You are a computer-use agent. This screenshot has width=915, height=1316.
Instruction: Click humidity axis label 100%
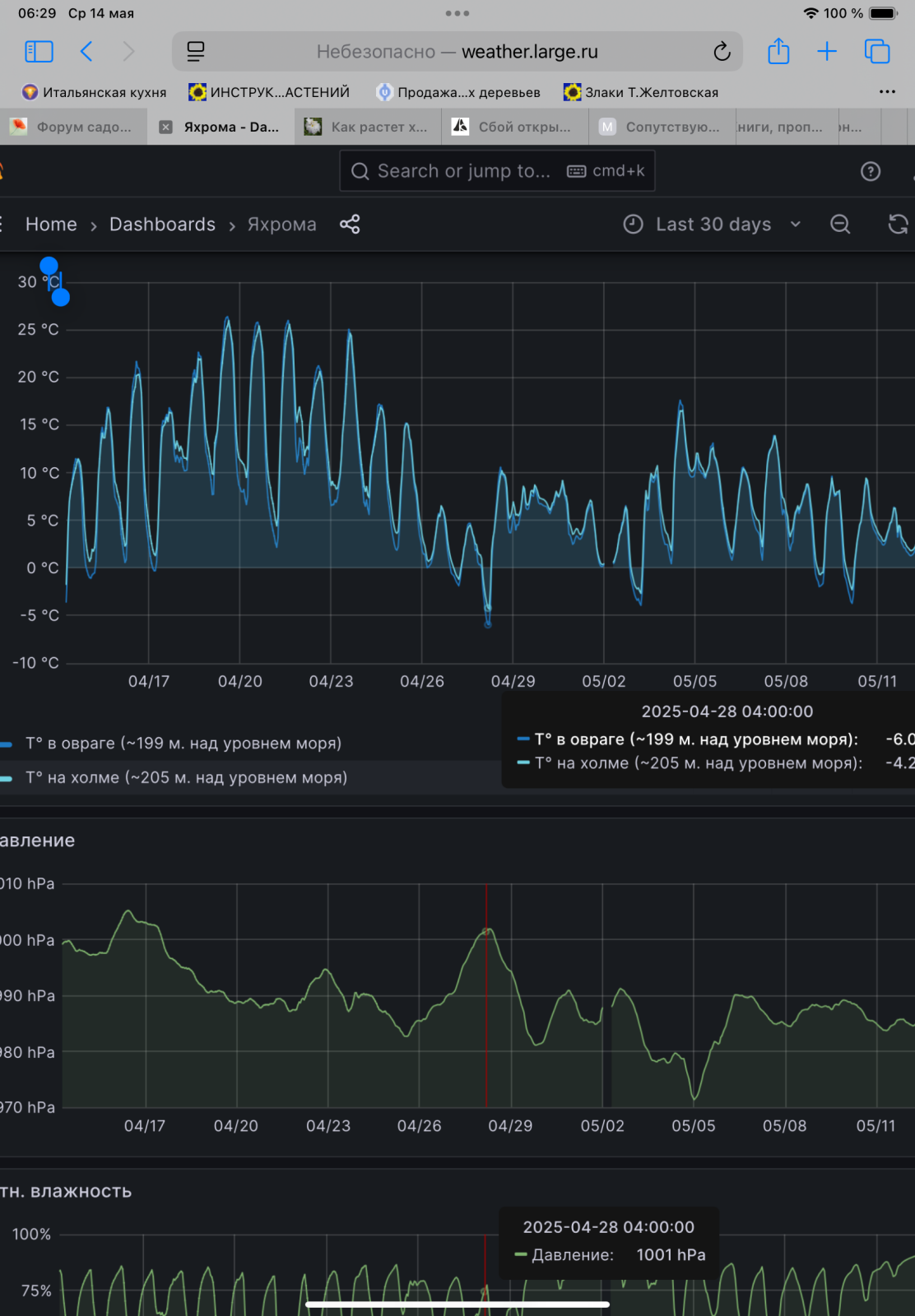coord(31,1235)
